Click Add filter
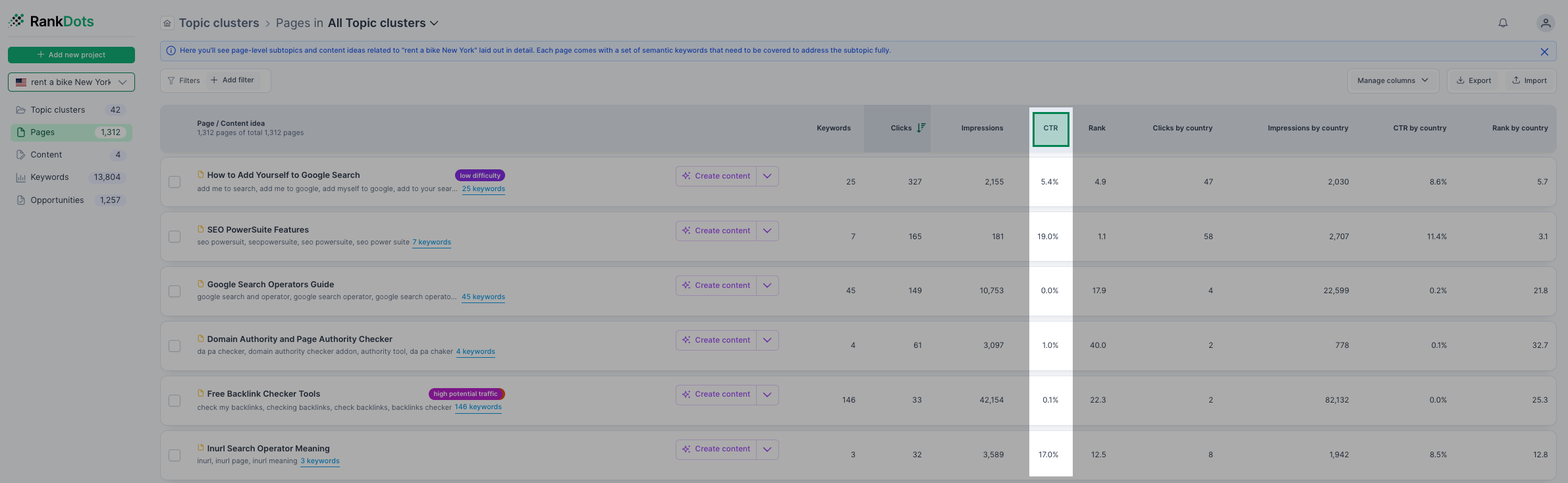 [232, 80]
